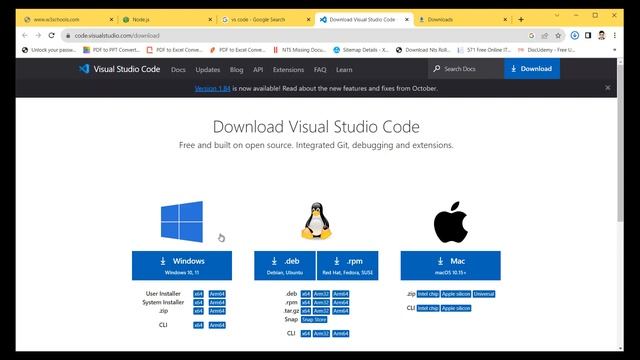Select User Installer x64

(198, 294)
